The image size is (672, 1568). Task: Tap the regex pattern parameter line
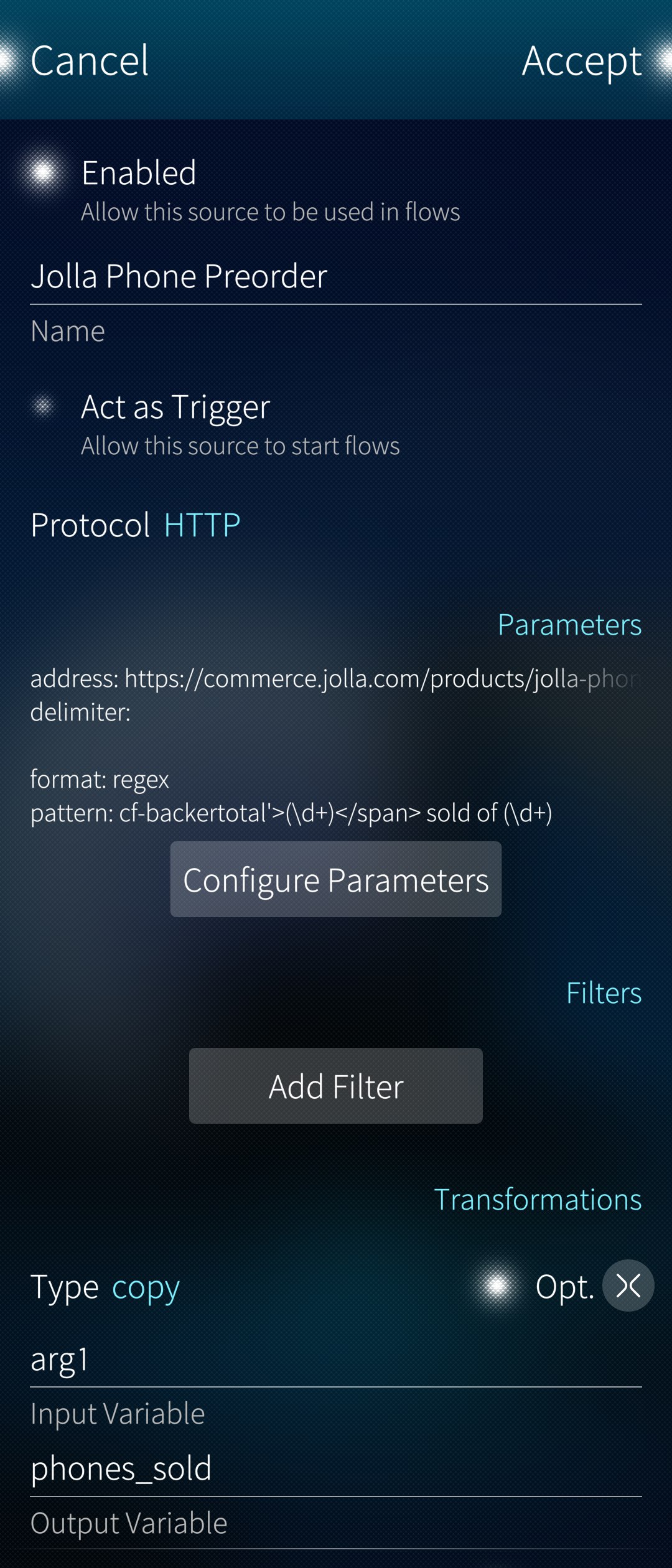[291, 813]
